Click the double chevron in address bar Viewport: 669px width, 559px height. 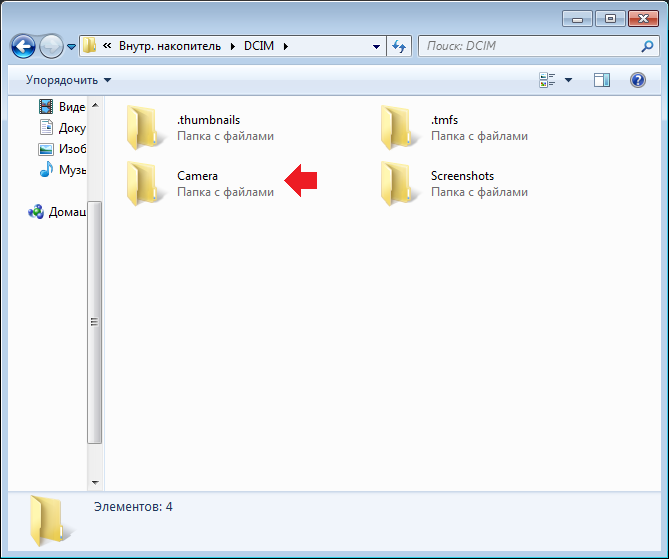[107, 46]
